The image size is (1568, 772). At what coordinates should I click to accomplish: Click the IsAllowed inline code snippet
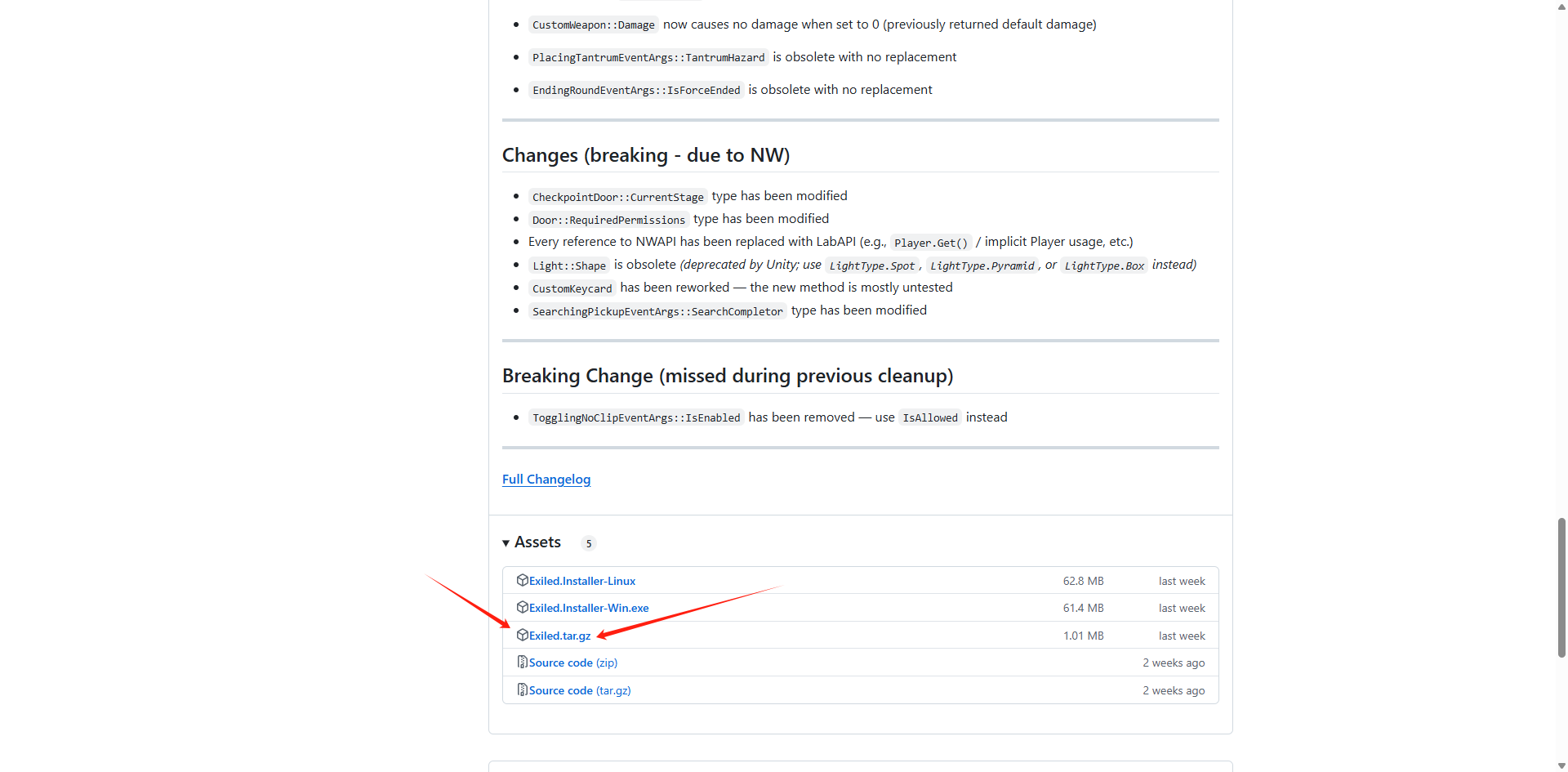click(x=929, y=417)
